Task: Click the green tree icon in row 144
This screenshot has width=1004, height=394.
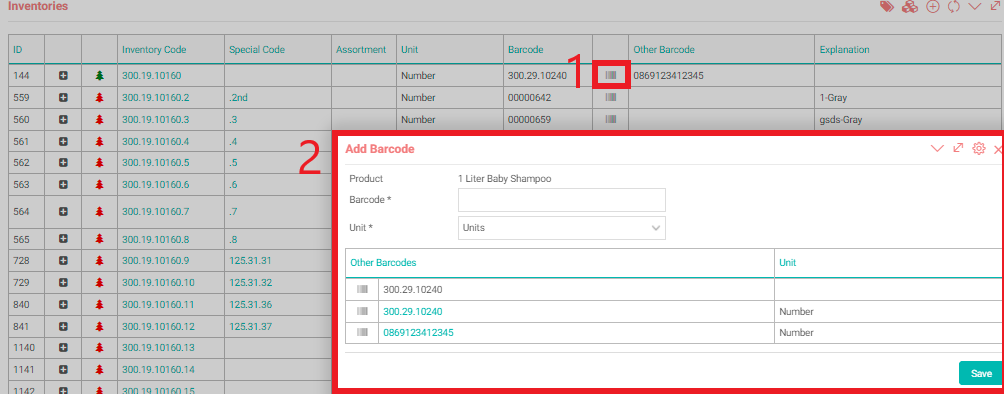Action: (x=99, y=76)
